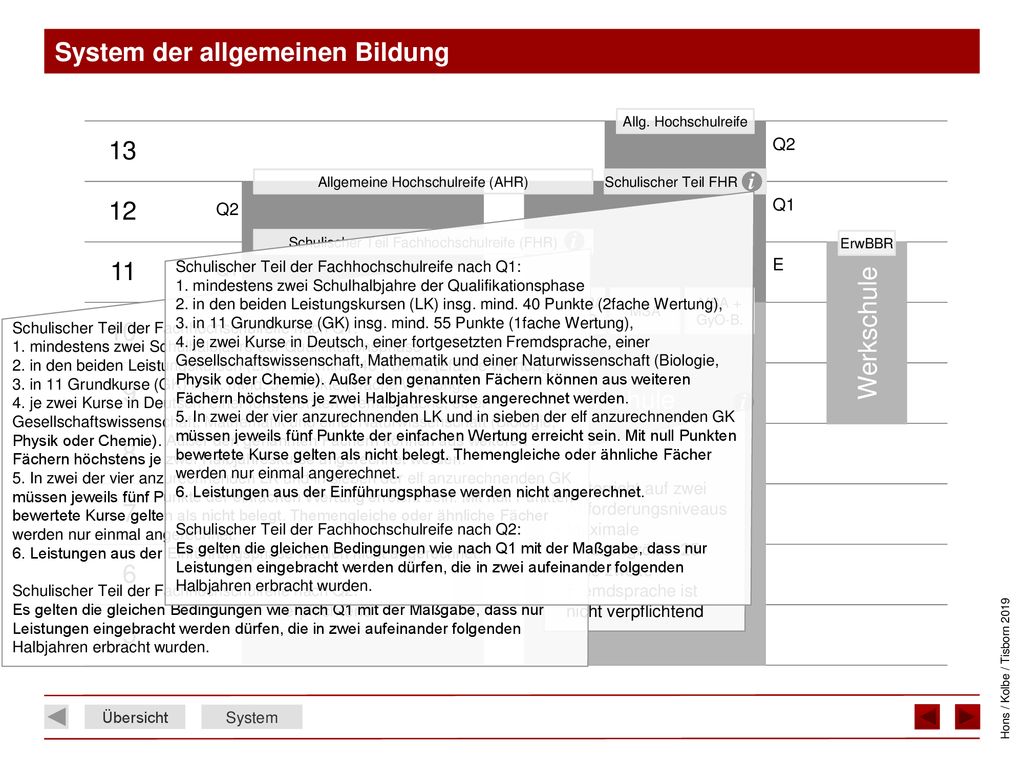Viewport: 1024px width, 768px height.
Task: Click the E phase label
Action: click(778, 264)
